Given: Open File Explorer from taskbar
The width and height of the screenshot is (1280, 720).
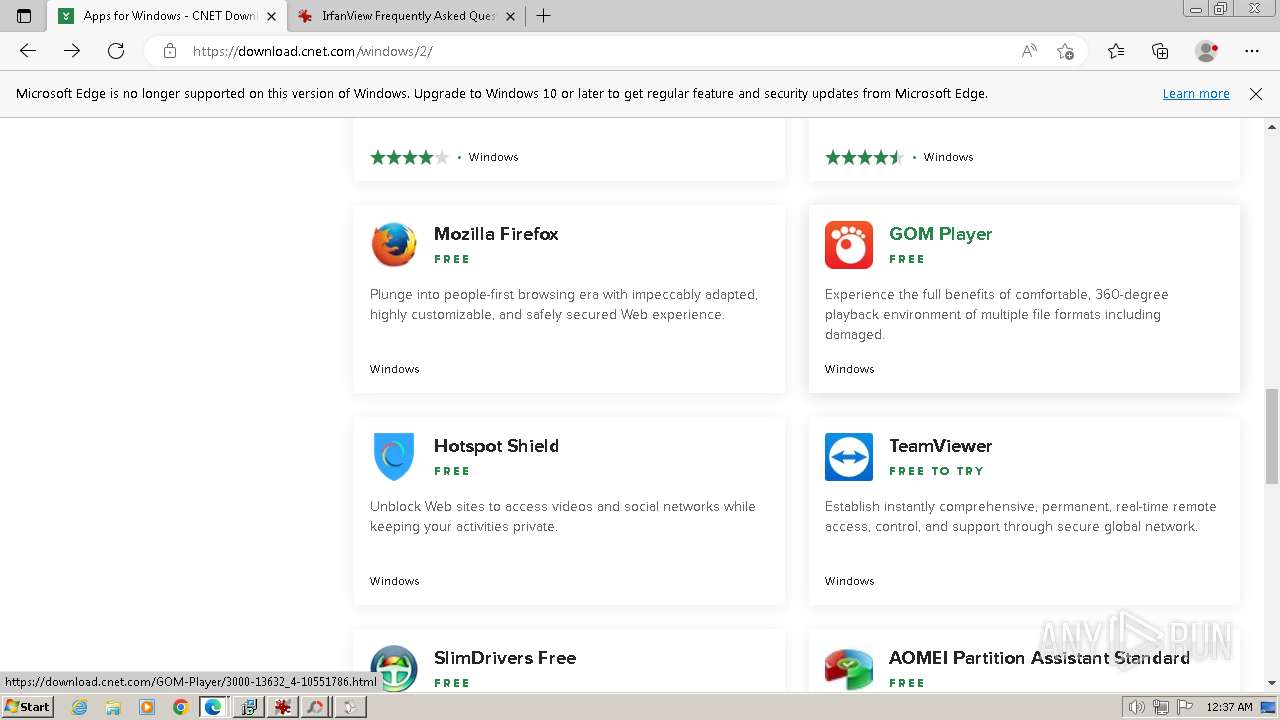Looking at the screenshot, I should (113, 707).
